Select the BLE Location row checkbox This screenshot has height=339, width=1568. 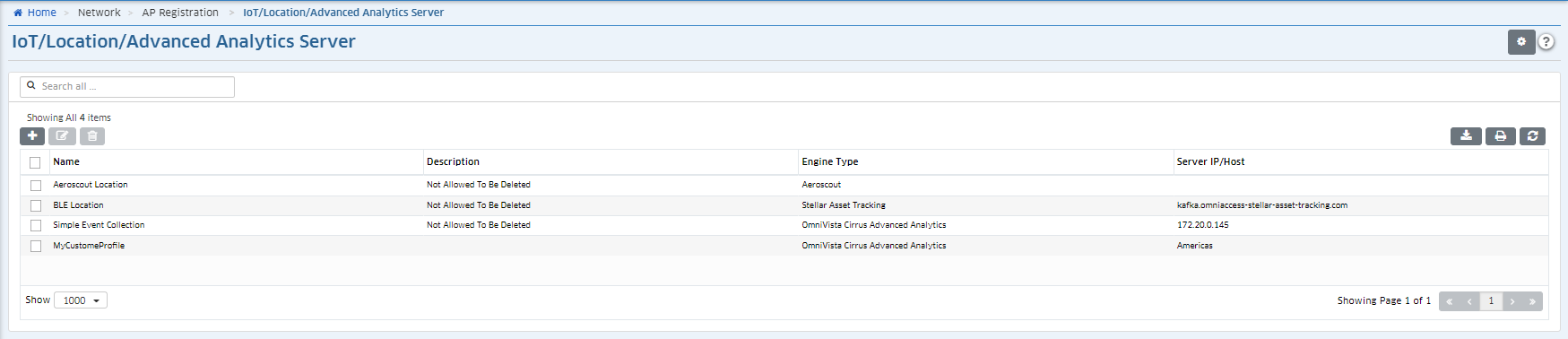click(36, 205)
